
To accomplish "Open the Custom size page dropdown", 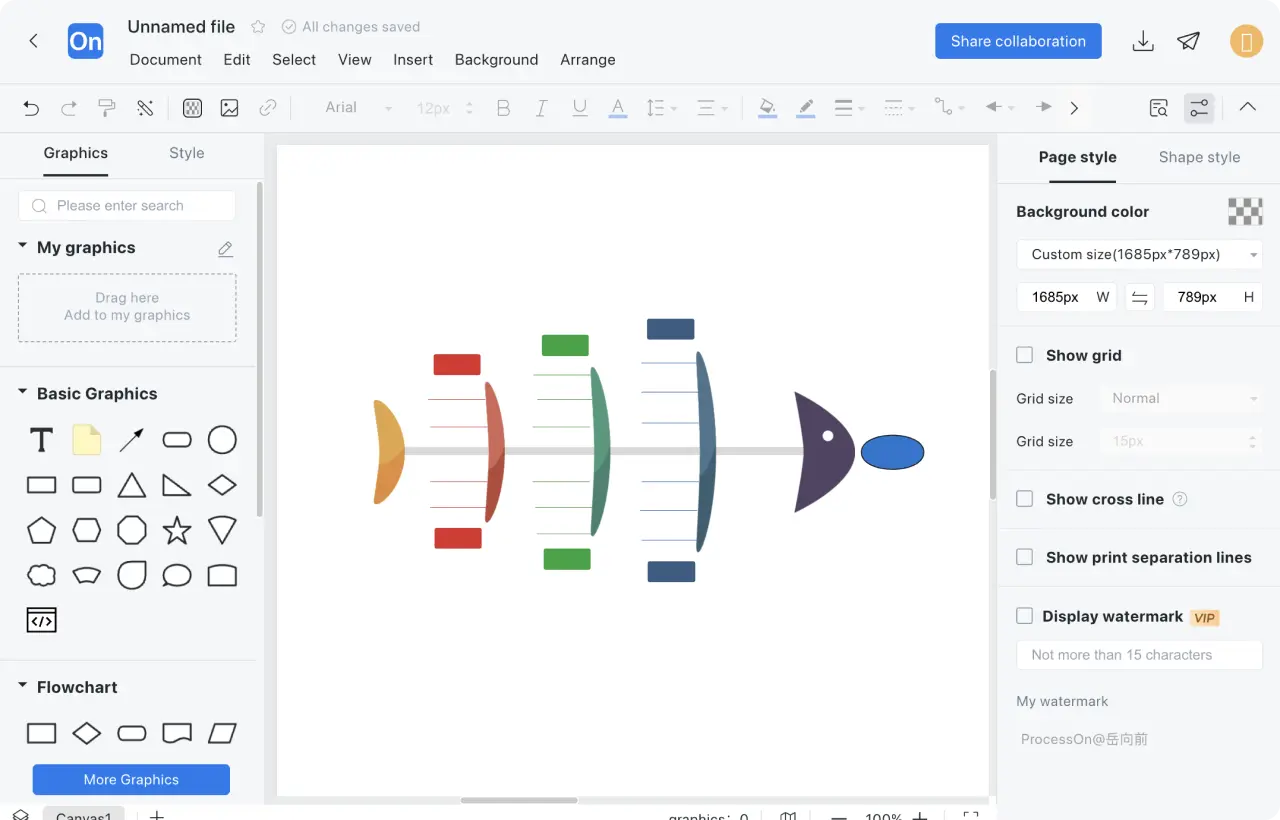I will (1139, 254).
